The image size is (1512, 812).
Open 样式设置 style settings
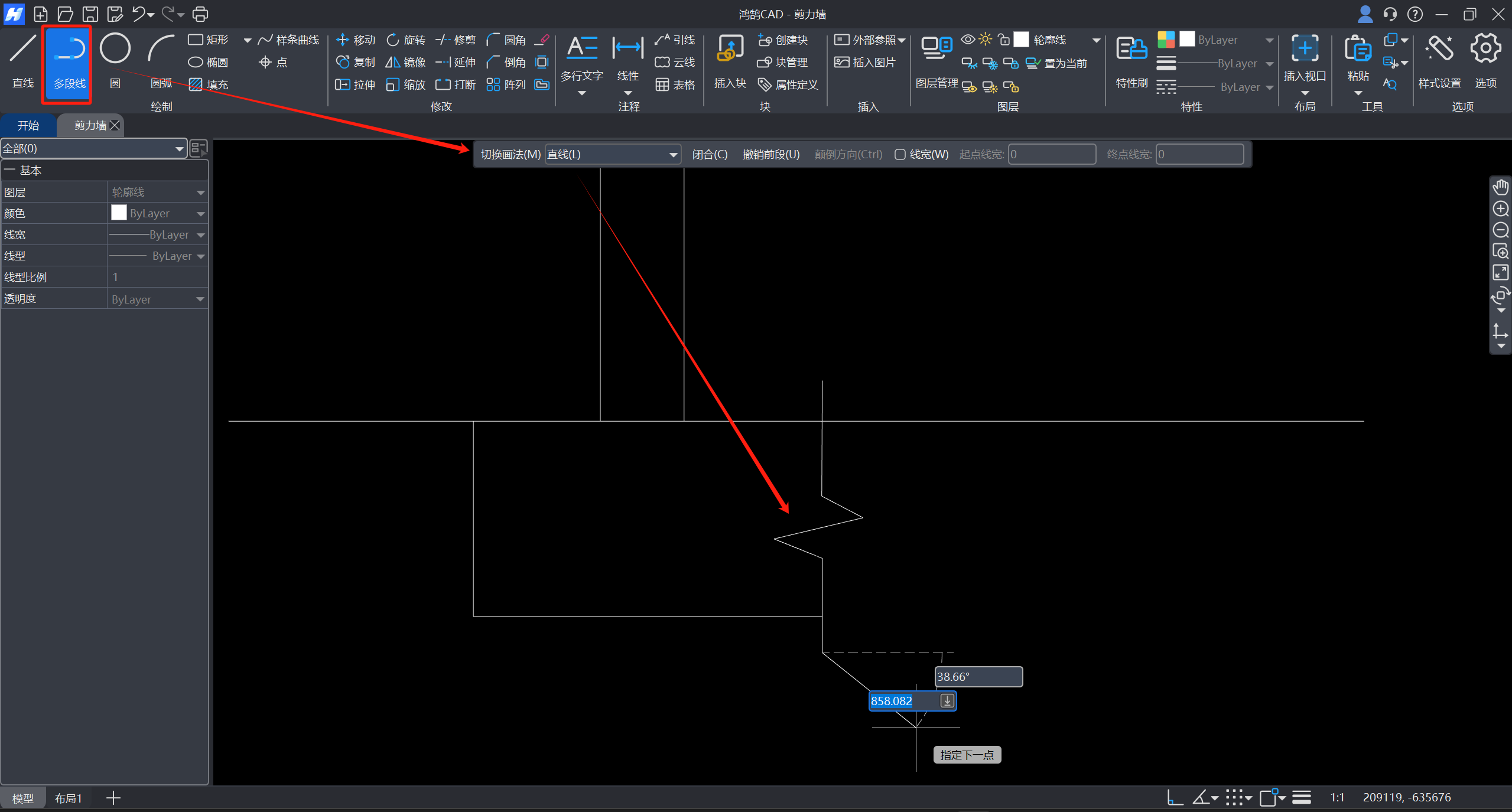1439,59
